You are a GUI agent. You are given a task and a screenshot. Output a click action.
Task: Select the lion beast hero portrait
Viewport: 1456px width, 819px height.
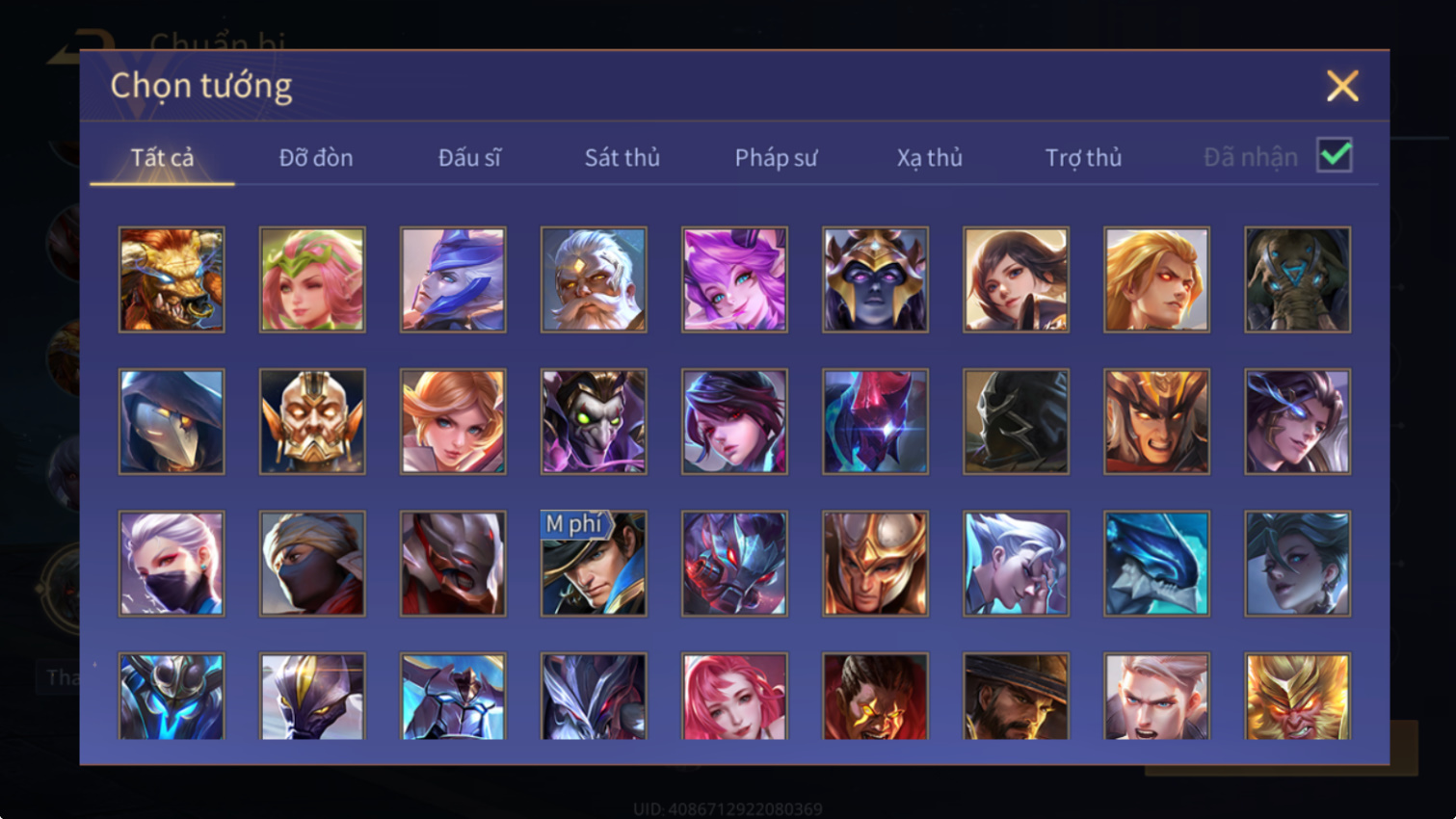(172, 279)
